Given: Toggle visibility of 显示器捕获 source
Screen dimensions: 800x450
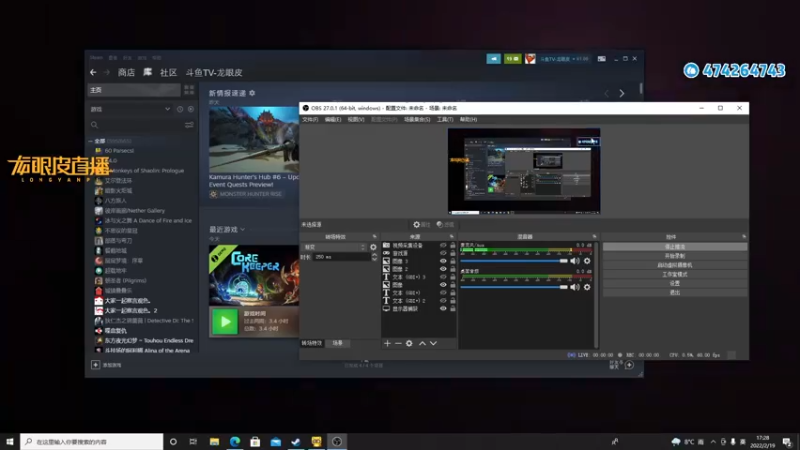Looking at the screenshot, I should (443, 309).
